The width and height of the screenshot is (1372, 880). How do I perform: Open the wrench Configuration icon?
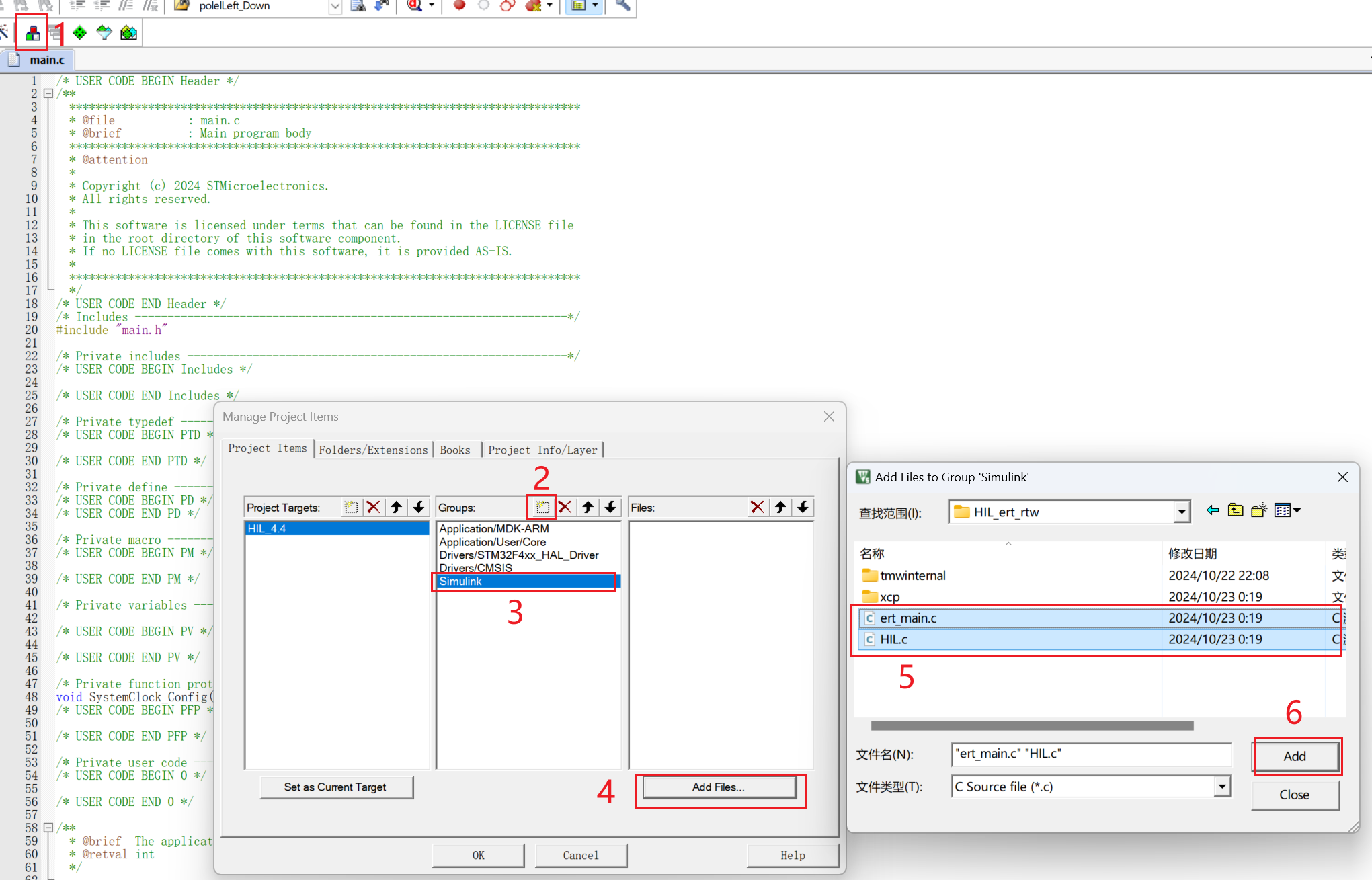(623, 5)
